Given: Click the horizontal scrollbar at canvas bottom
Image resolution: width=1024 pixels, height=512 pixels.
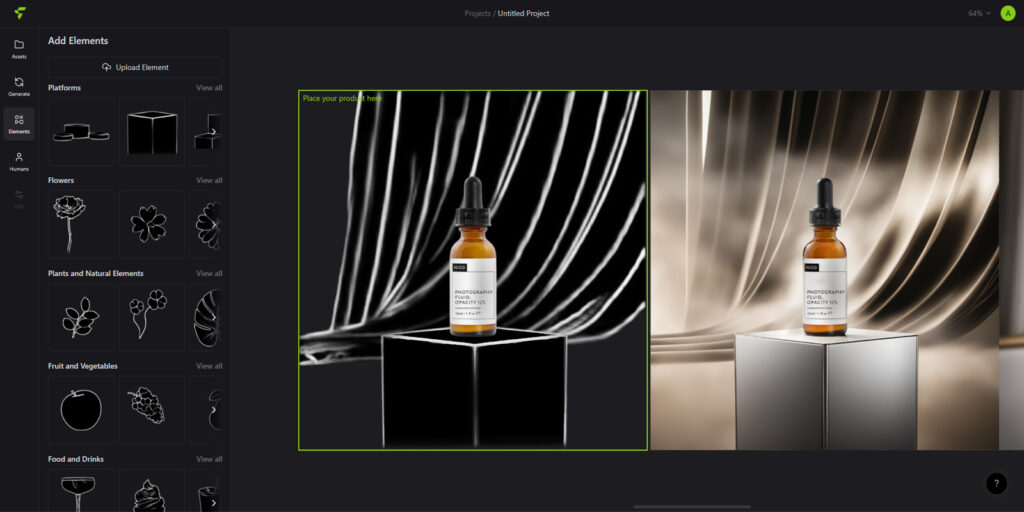Looking at the screenshot, I should (x=692, y=507).
